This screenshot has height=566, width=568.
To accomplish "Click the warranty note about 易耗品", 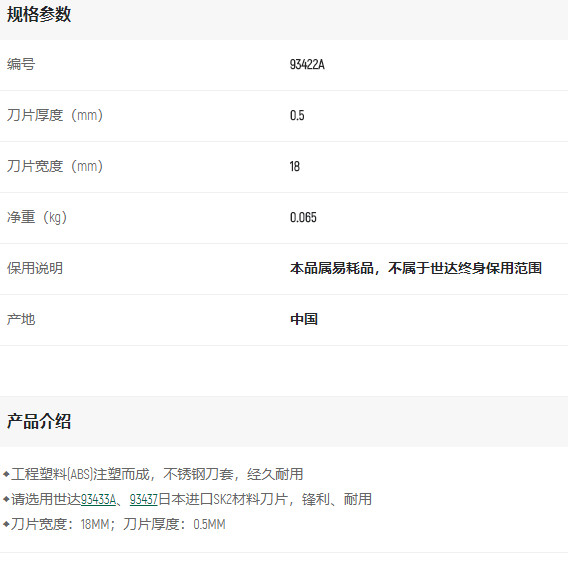I will pyautogui.click(x=416, y=269).
